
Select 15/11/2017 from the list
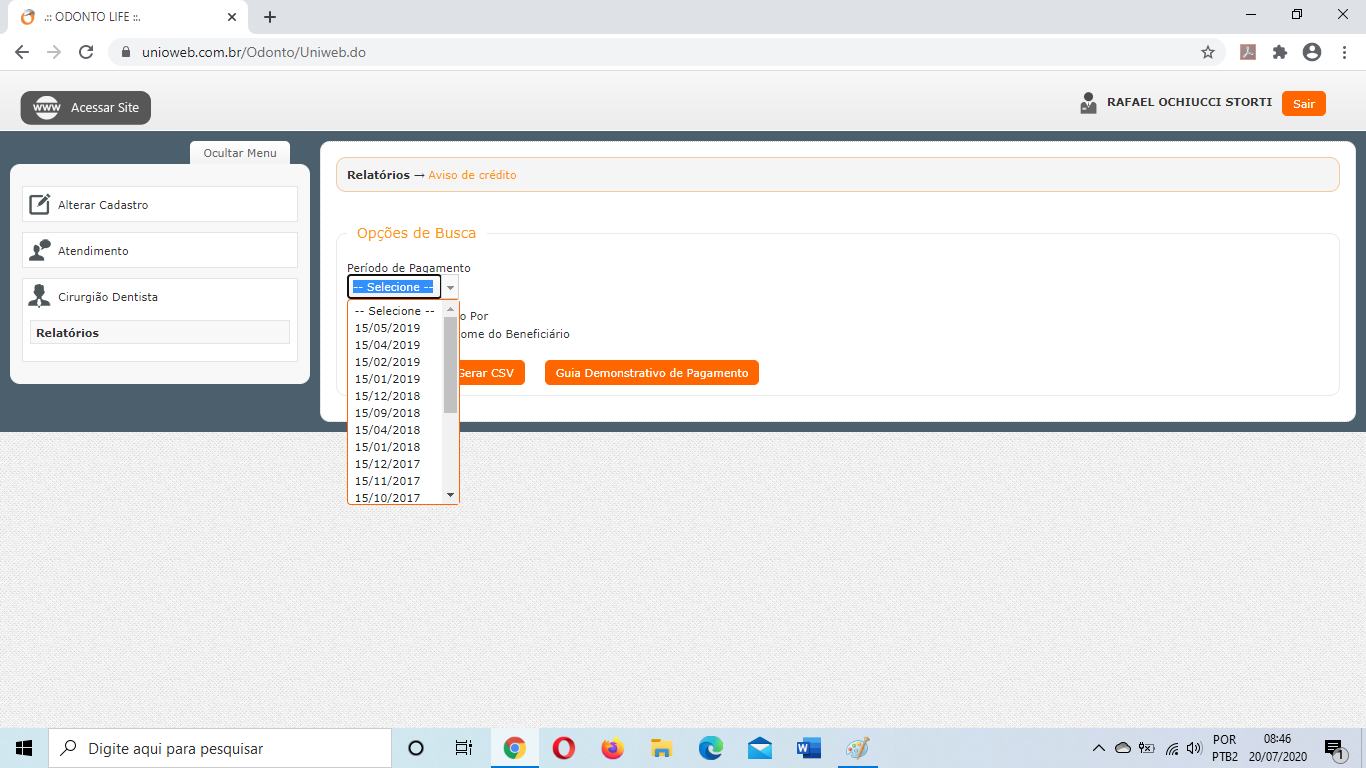tap(395, 481)
